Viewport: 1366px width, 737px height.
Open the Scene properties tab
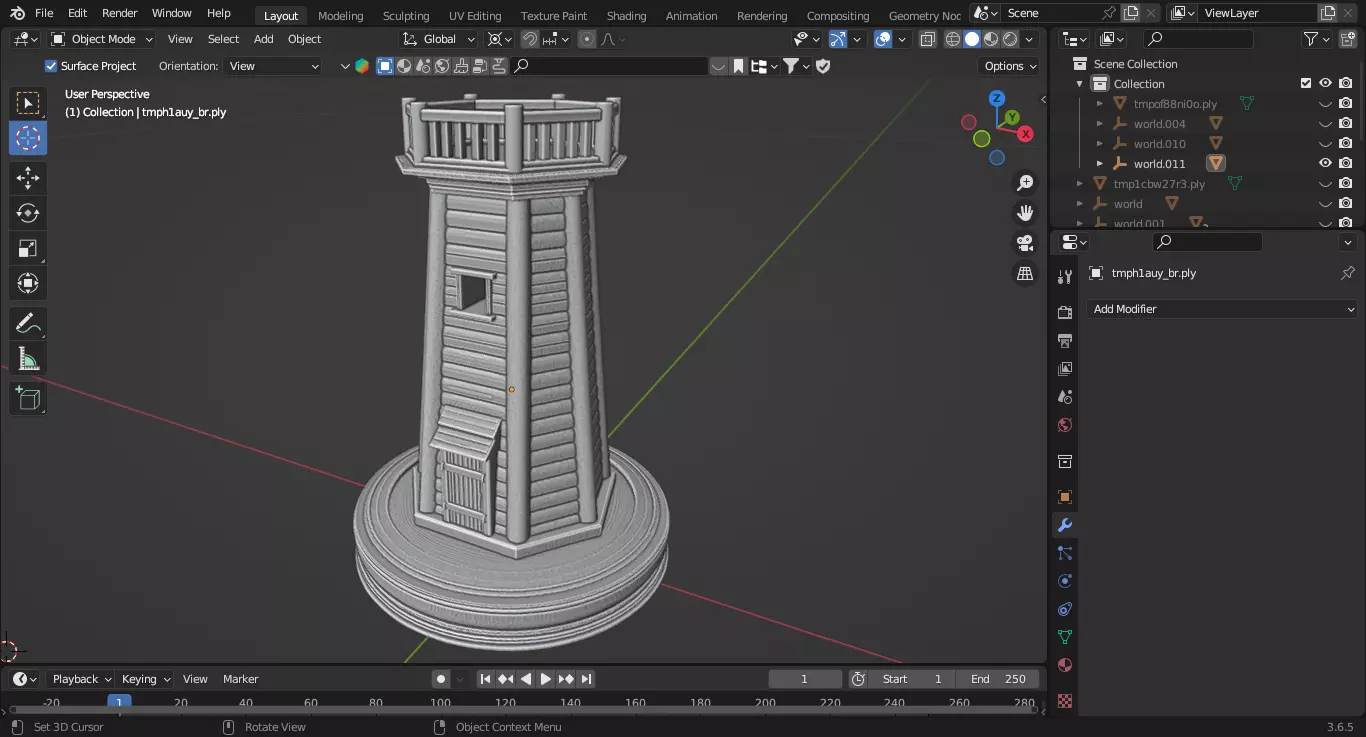pos(1065,397)
